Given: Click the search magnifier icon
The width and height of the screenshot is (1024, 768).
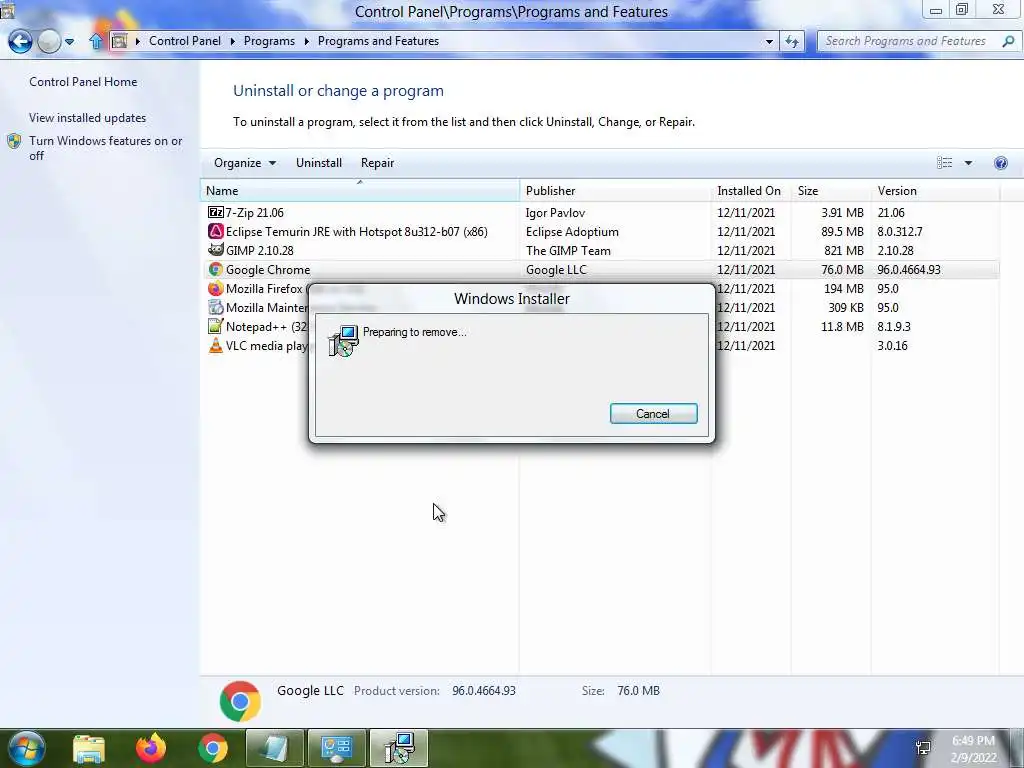Looking at the screenshot, I should point(1008,41).
